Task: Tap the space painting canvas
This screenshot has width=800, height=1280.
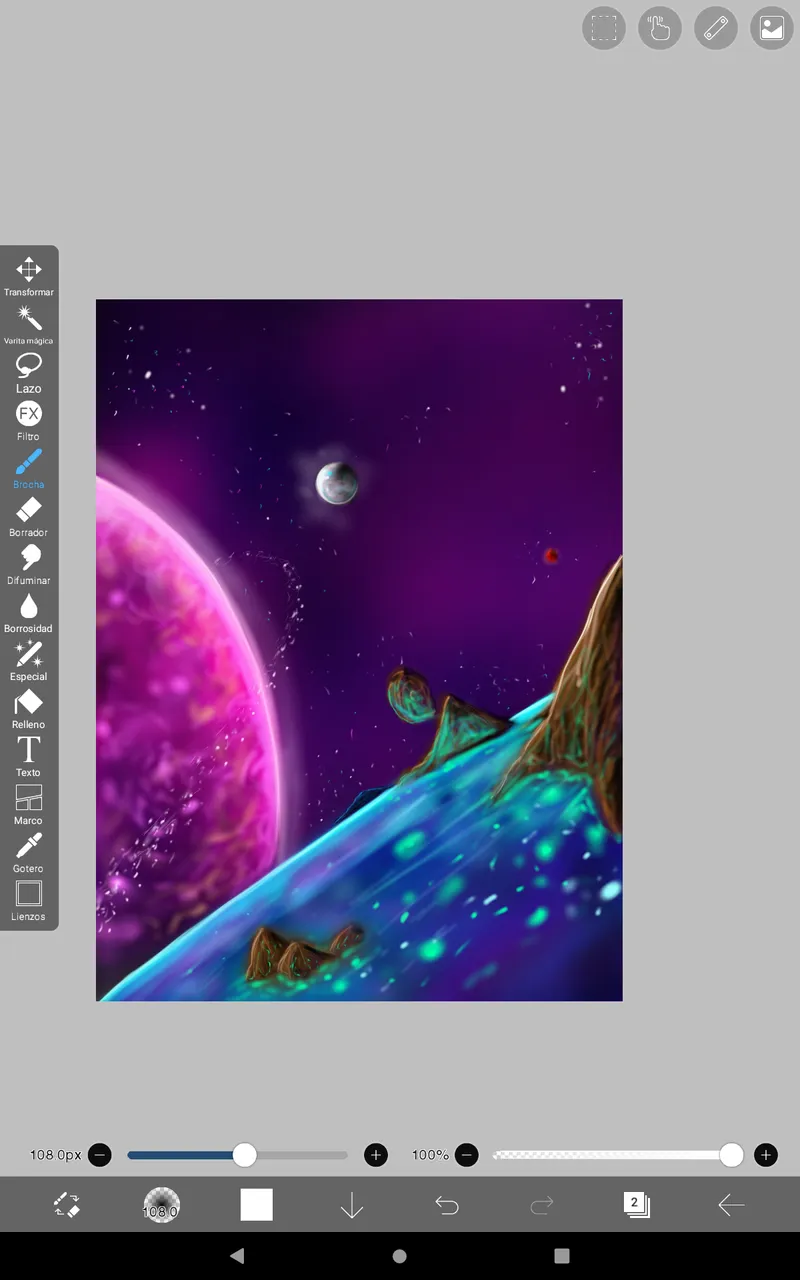Action: pos(359,650)
